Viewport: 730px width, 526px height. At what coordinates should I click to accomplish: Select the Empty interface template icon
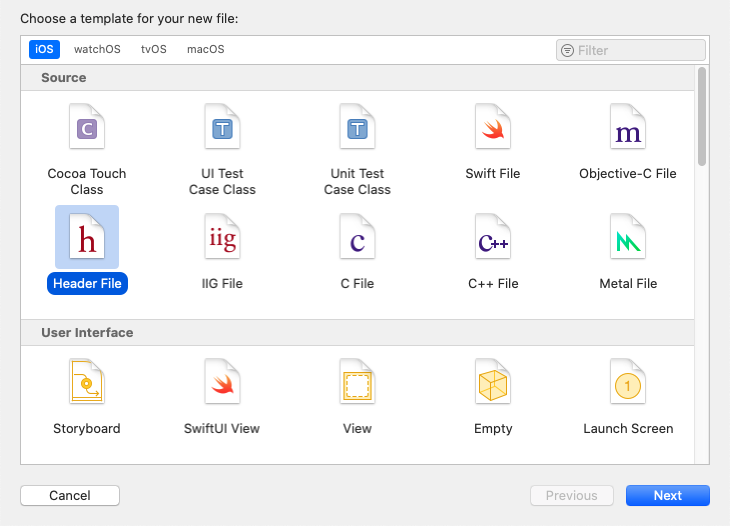[493, 381]
